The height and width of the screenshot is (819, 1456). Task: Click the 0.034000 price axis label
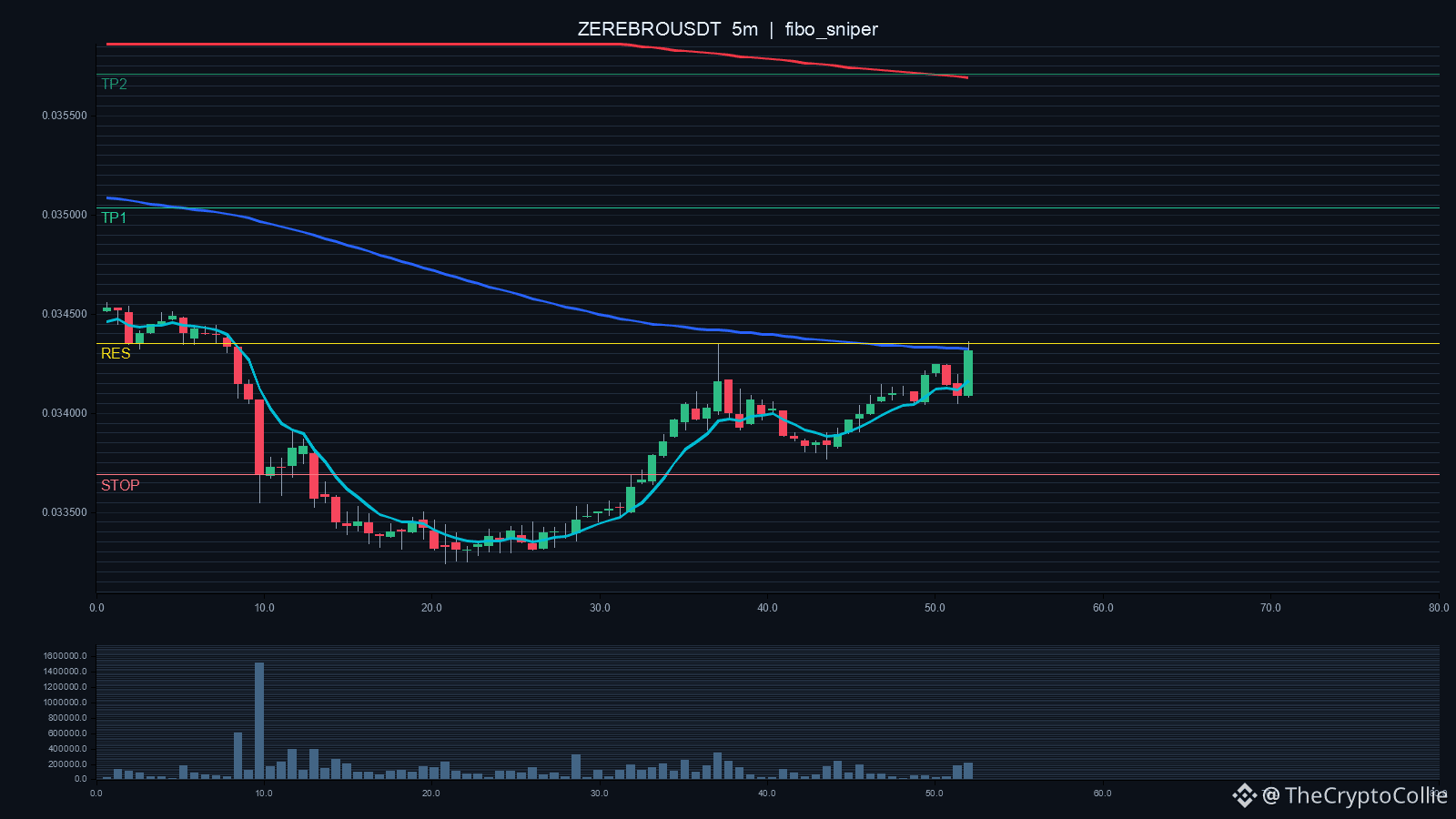65,413
